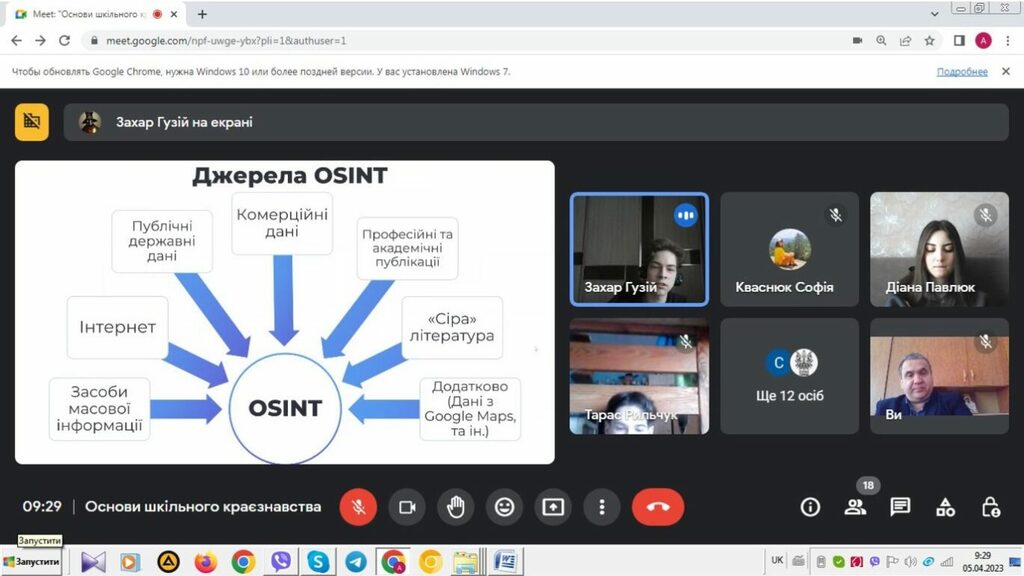Image resolution: width=1024 pixels, height=576 pixels.
Task: Open host controls lock icon
Action: pyautogui.click(x=990, y=507)
